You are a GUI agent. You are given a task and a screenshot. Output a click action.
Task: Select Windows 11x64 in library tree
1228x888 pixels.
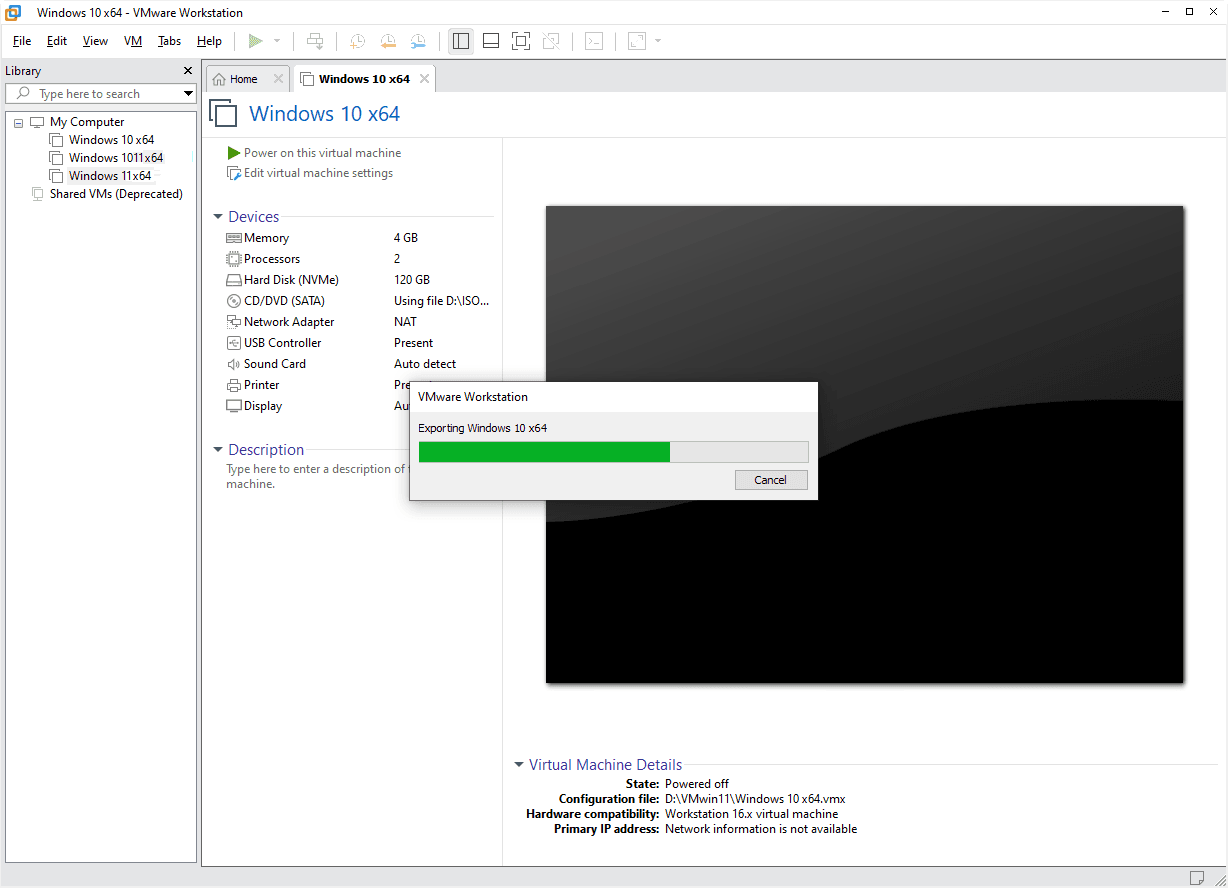click(110, 176)
